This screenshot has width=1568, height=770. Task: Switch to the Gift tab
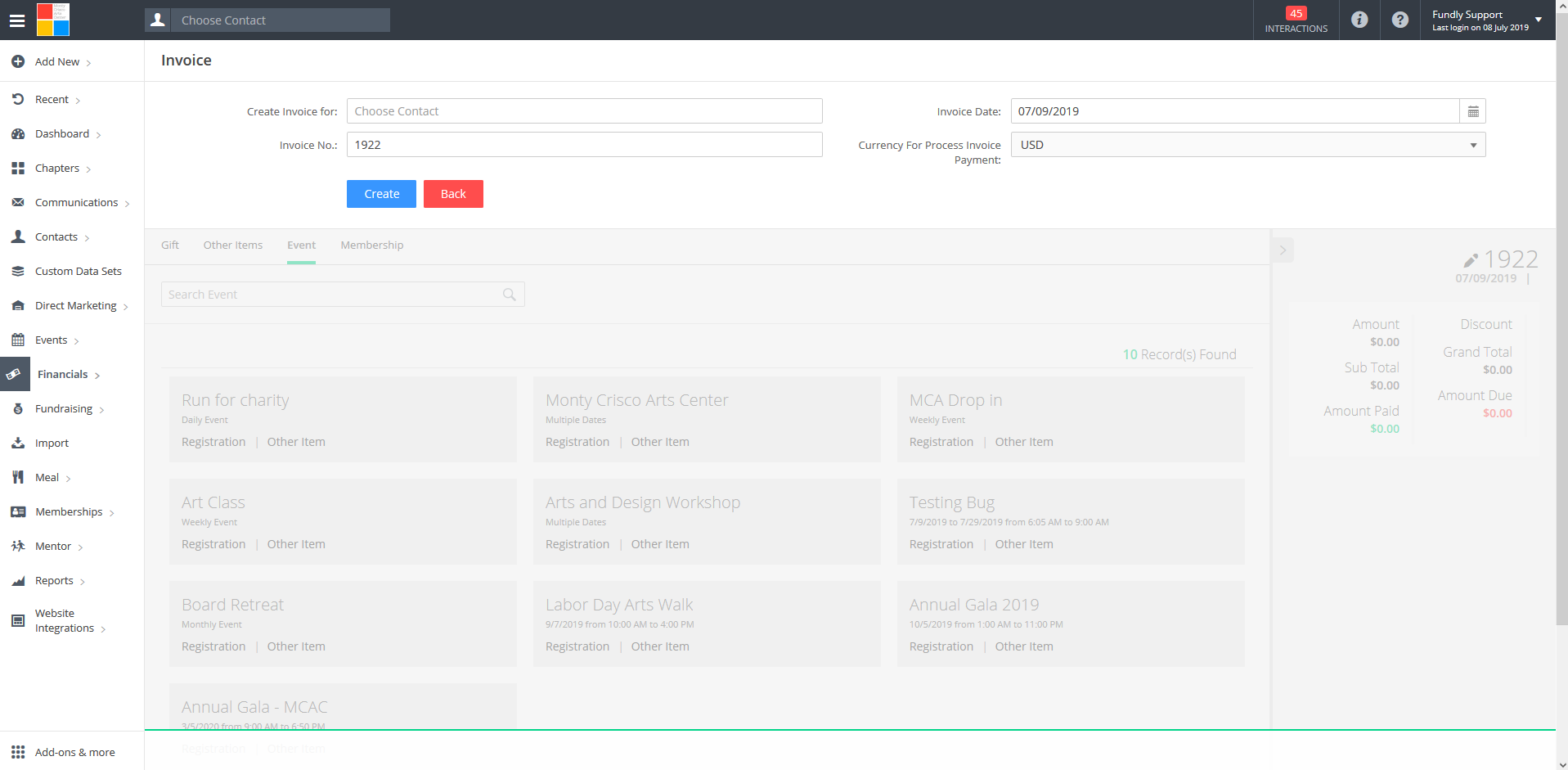coord(170,245)
